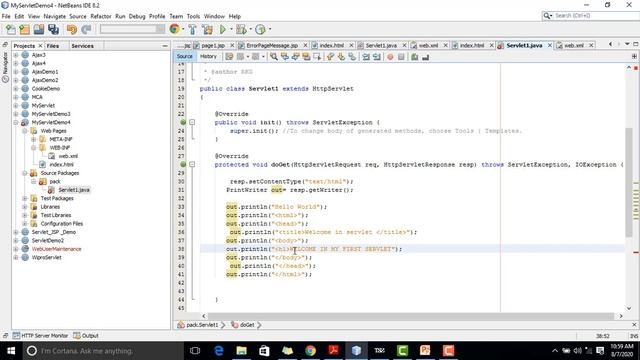
Task: Open the Tools menu
Action: [x=193, y=16]
